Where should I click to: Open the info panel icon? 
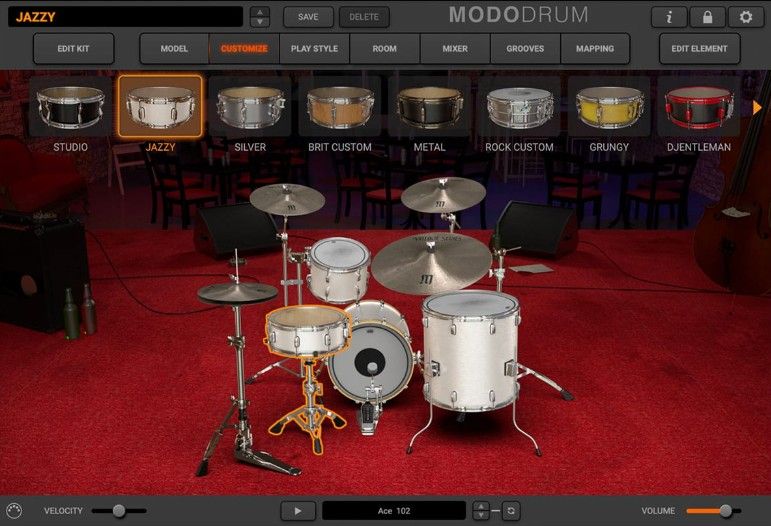668,17
